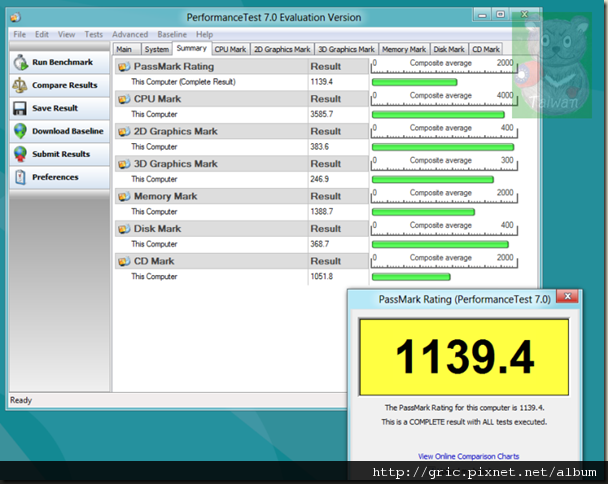This screenshot has width=608, height=484.
Task: Click the 2D Graphics result value 383.6
Action: click(x=320, y=147)
